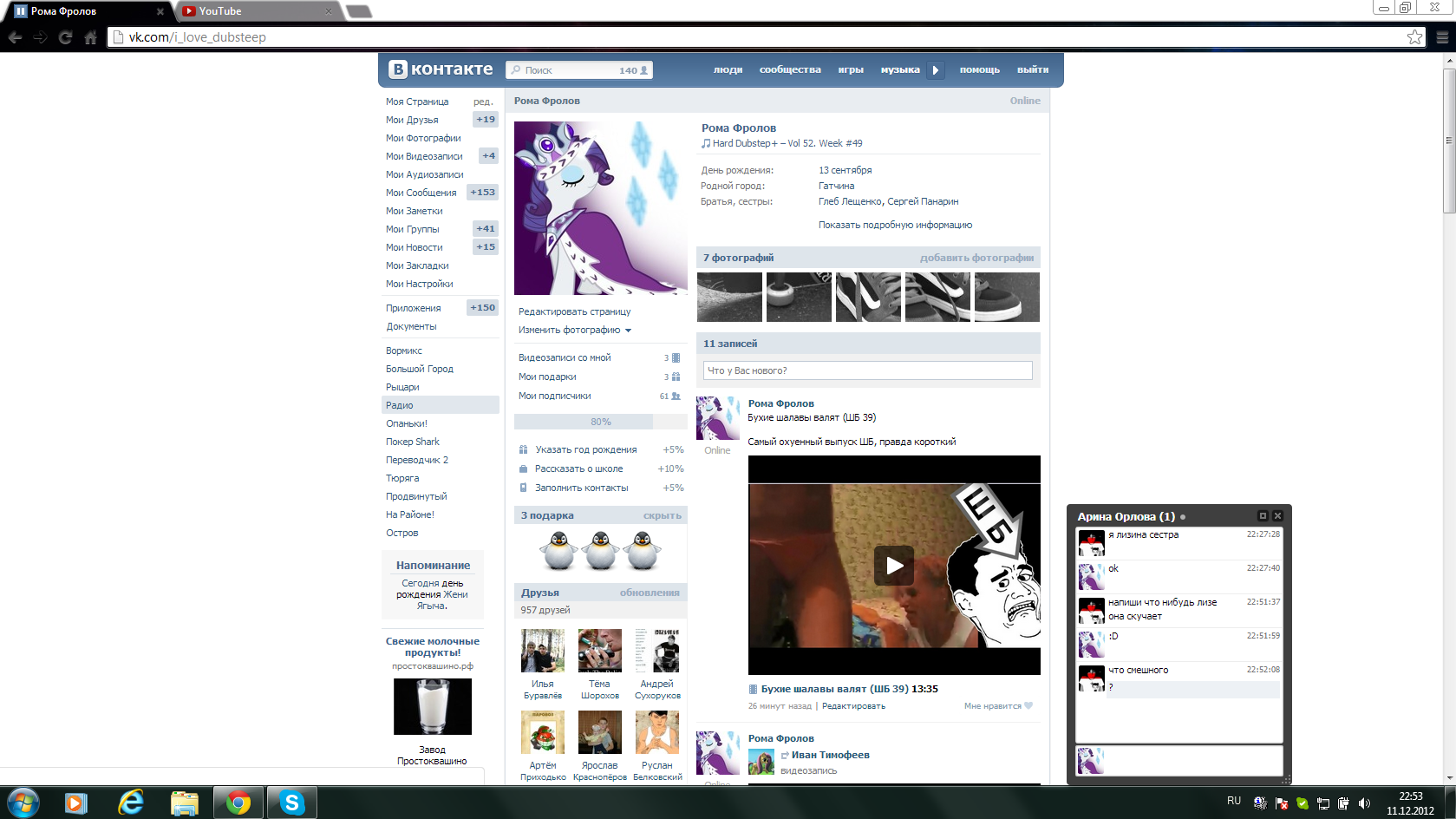Open the Изменить фотографию dropdown
1456x819 pixels.
pos(575,330)
